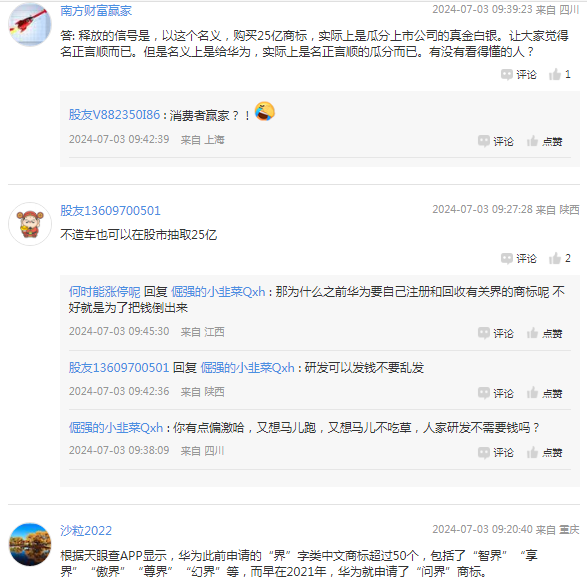Comment on 倔强的小韭菜Qxh's reply from 四川
This screenshot has width=587, height=584.
[x=496, y=453]
